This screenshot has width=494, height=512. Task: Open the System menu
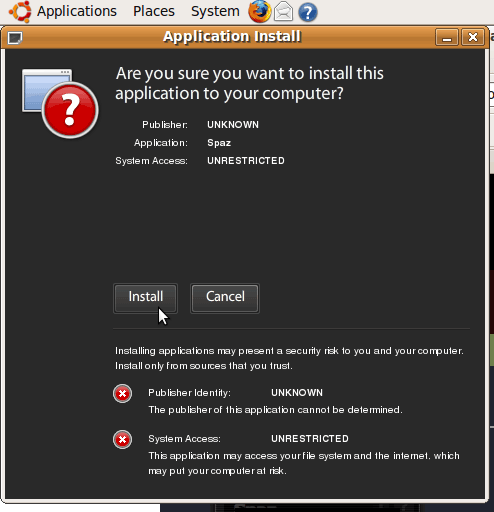(215, 11)
